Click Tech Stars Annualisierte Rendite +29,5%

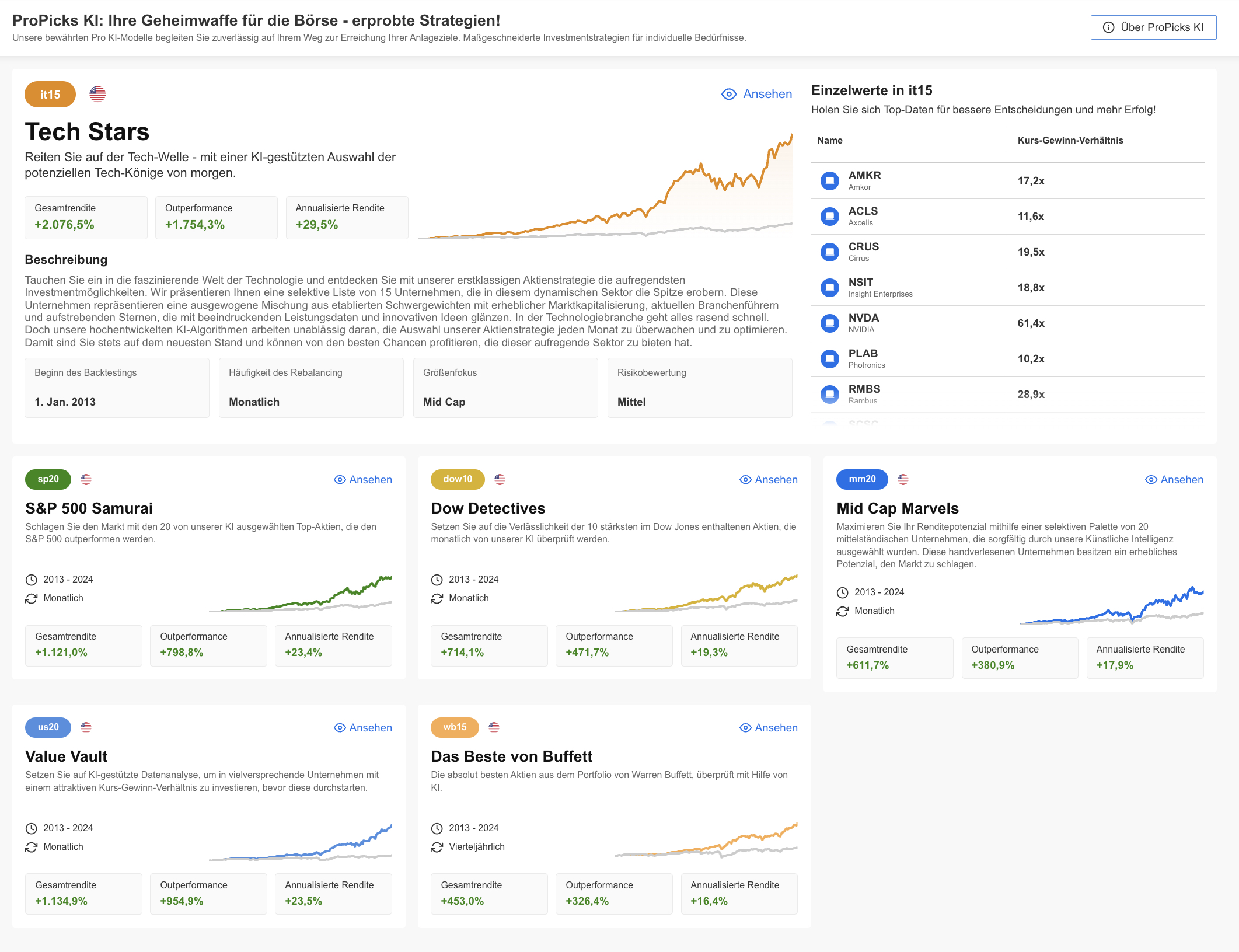347,217
